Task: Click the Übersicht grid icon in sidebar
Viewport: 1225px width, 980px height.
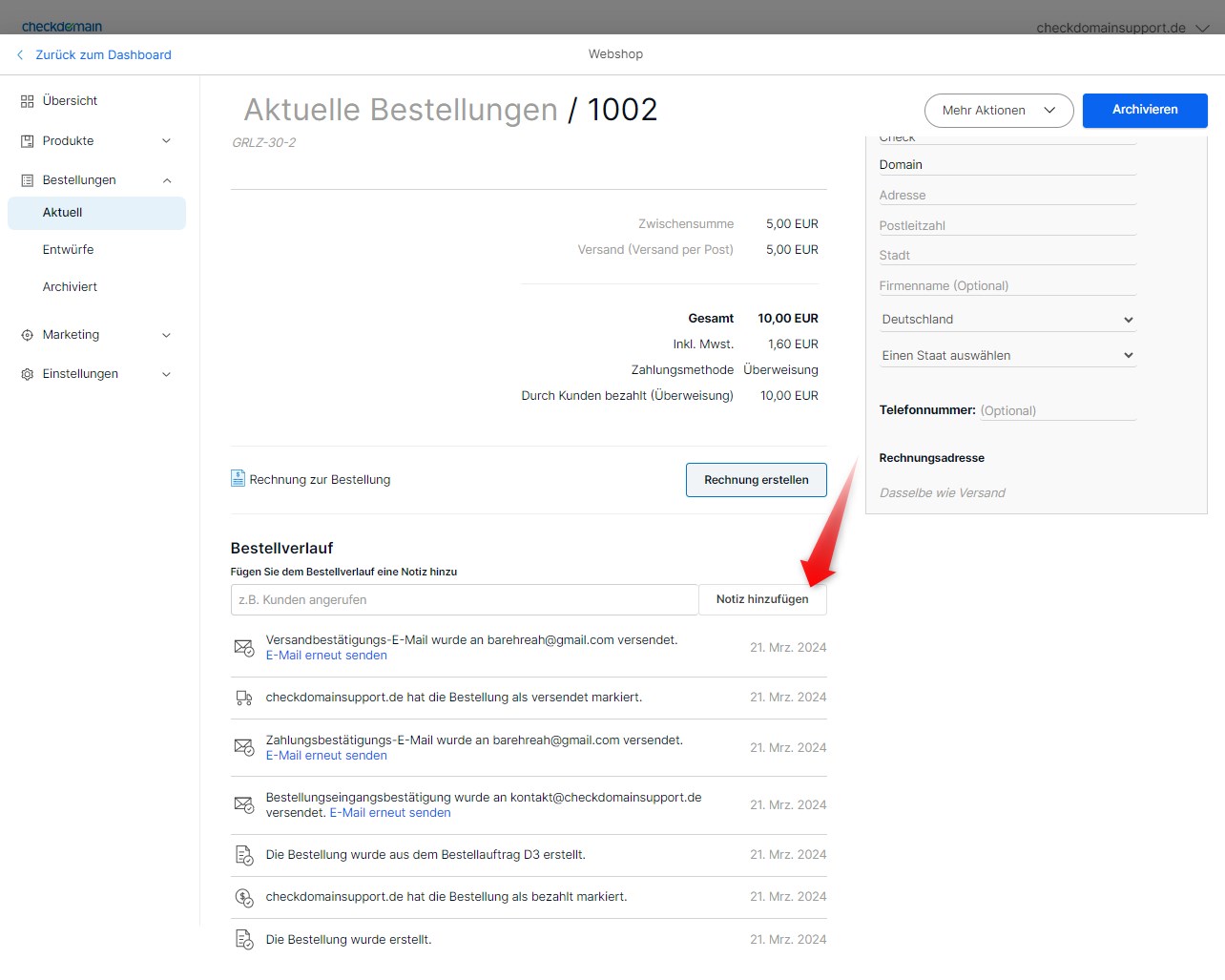Action: pyautogui.click(x=27, y=101)
